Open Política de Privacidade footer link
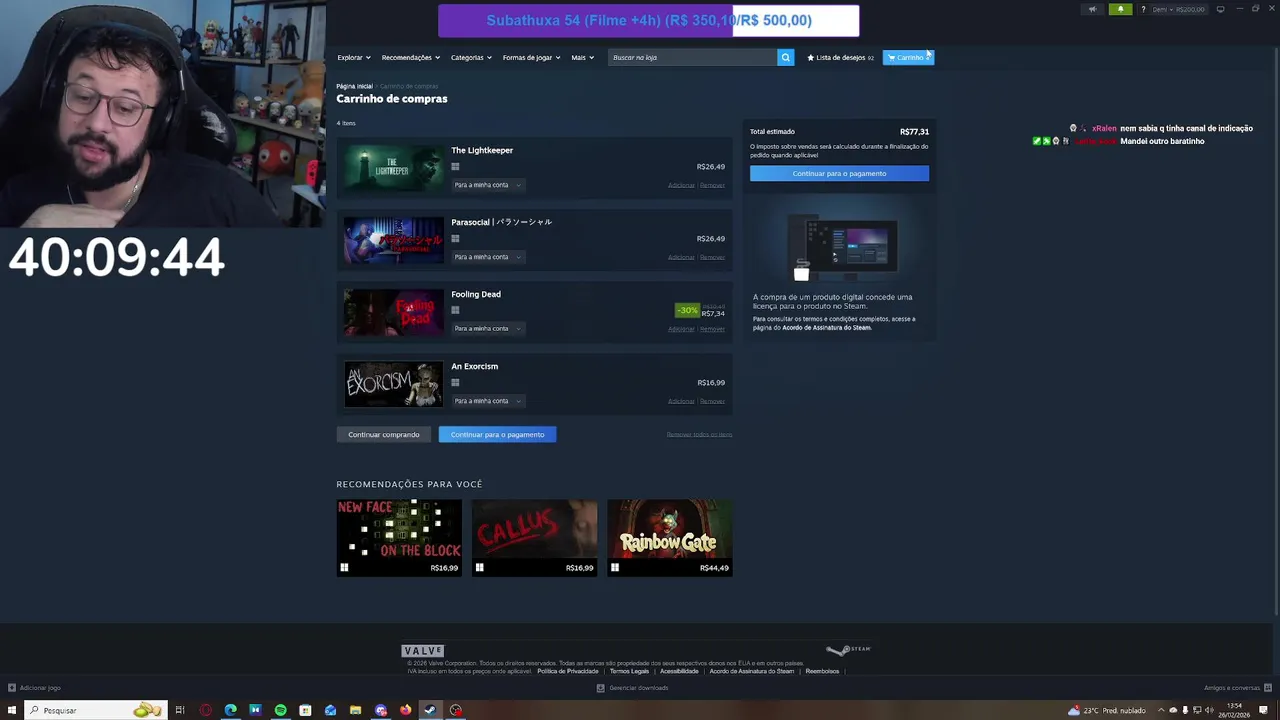This screenshot has width=1280, height=720. point(567,671)
